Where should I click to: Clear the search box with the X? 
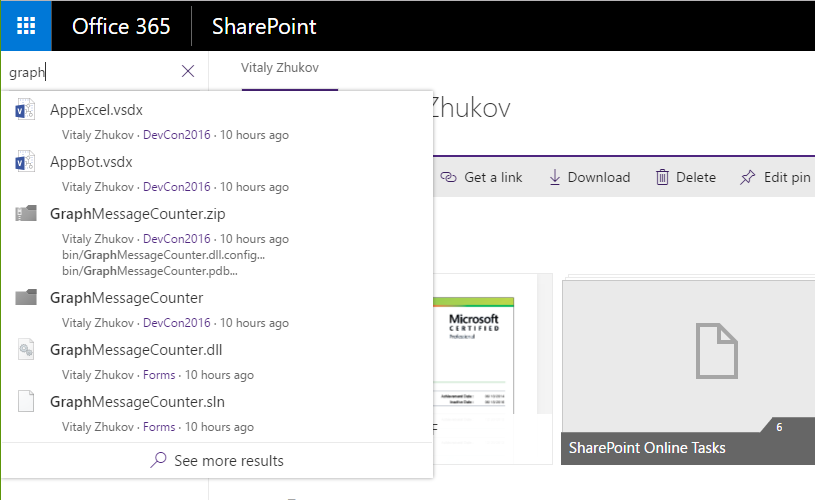pyautogui.click(x=188, y=71)
